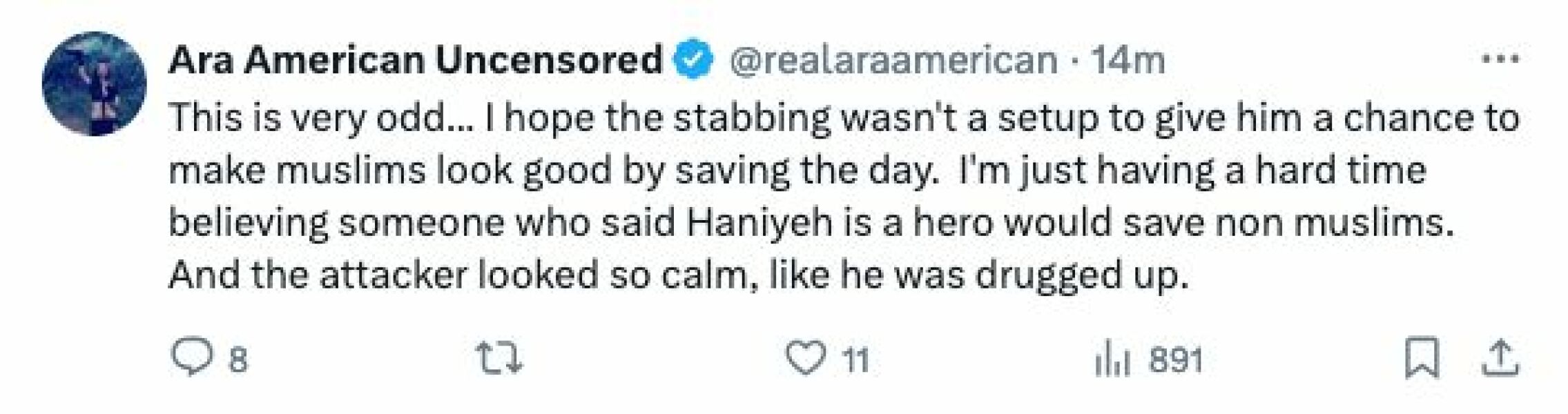Bookmark this tweet
The width and height of the screenshot is (1568, 414).
tap(1422, 357)
